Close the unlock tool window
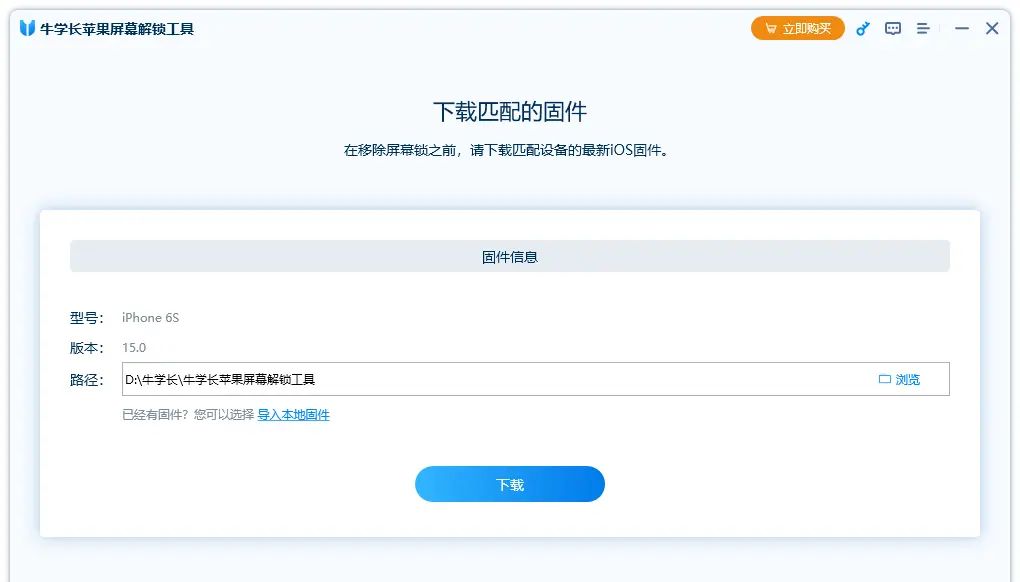The height and width of the screenshot is (582, 1020). click(x=991, y=28)
